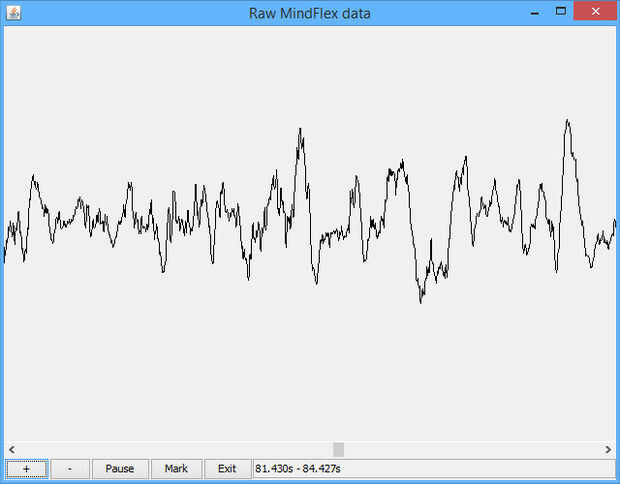This screenshot has height=484, width=620.
Task: Click the 81.430s - 84.427s time range
Action: (298, 469)
